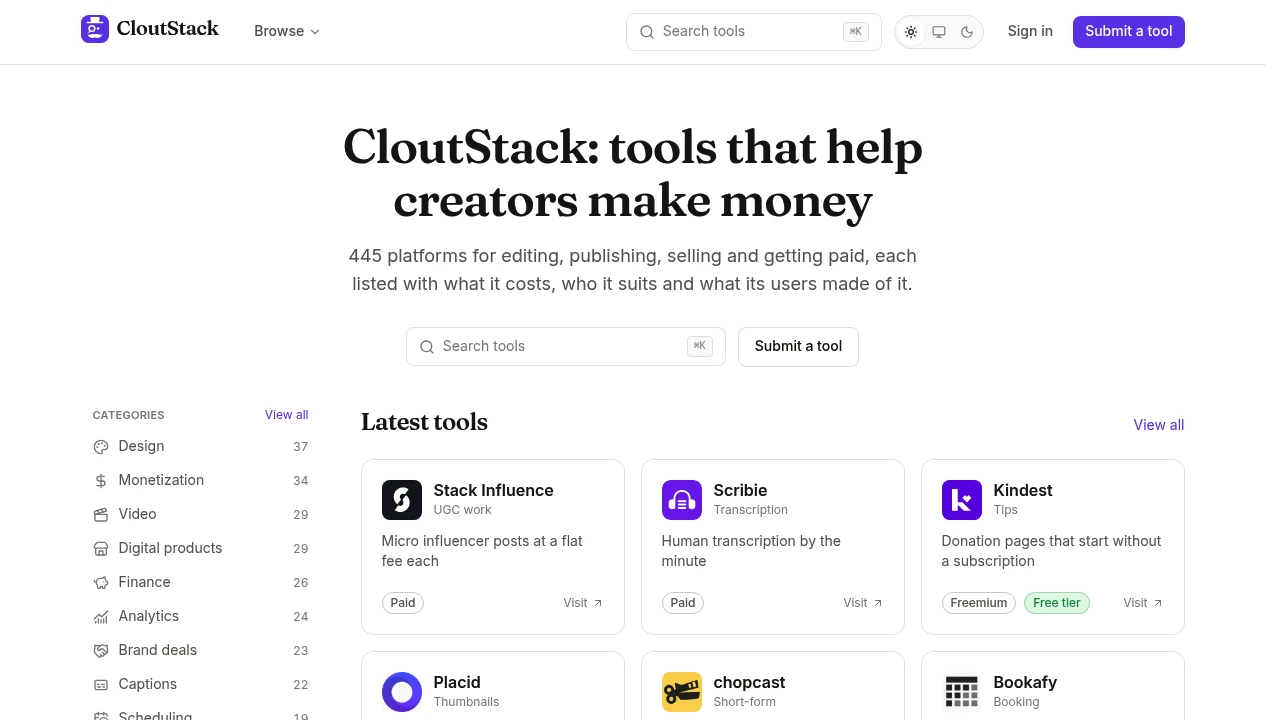Click the hero search magnifier icon
Image resolution: width=1280 pixels, height=720 pixels.
[x=427, y=347]
